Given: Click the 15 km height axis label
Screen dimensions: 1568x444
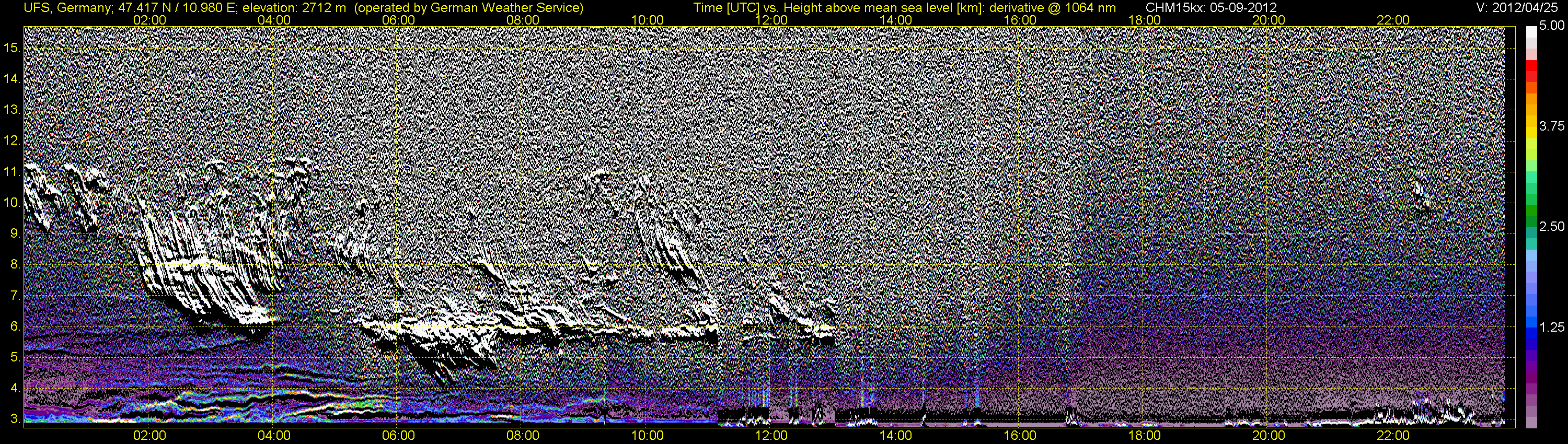Looking at the screenshot, I should (11, 48).
